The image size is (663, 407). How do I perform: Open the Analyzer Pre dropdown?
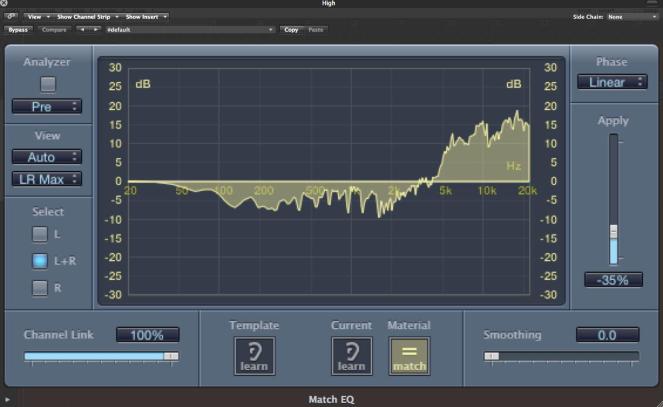pos(47,106)
